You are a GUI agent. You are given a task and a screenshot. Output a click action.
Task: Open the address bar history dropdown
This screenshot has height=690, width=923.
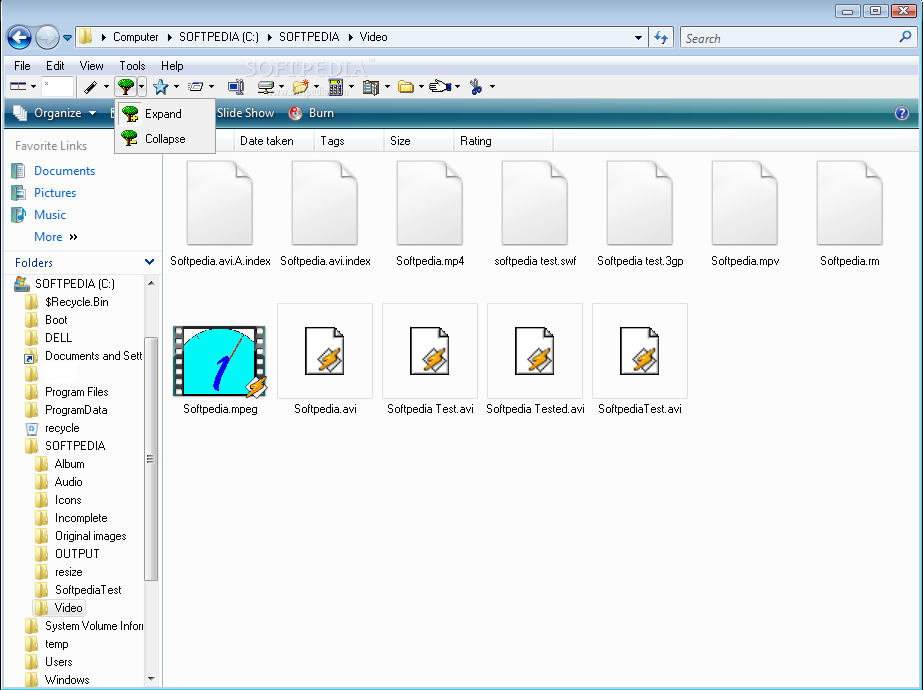(638, 38)
